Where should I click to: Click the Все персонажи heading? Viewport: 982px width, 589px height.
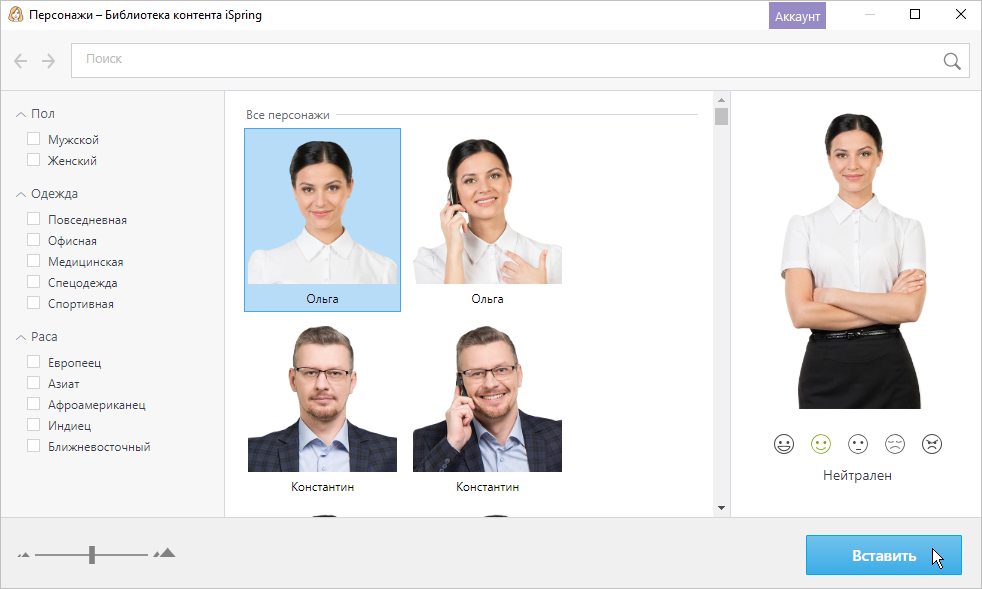click(x=287, y=115)
